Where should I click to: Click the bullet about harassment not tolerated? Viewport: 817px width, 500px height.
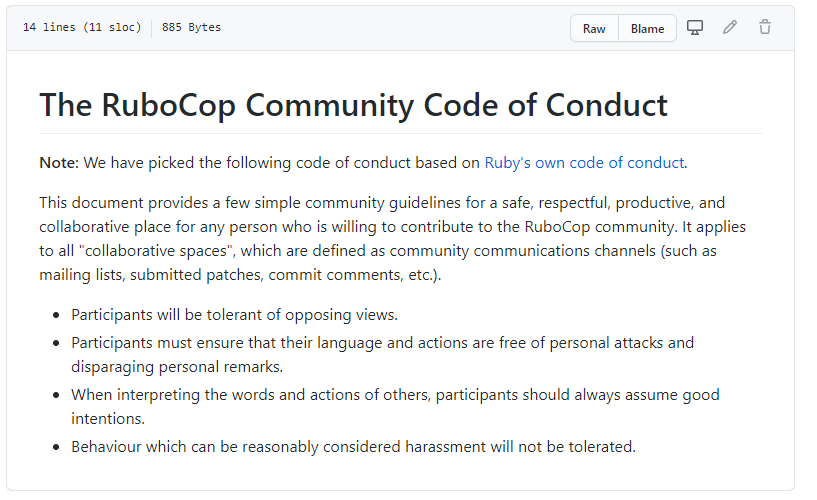(x=353, y=446)
